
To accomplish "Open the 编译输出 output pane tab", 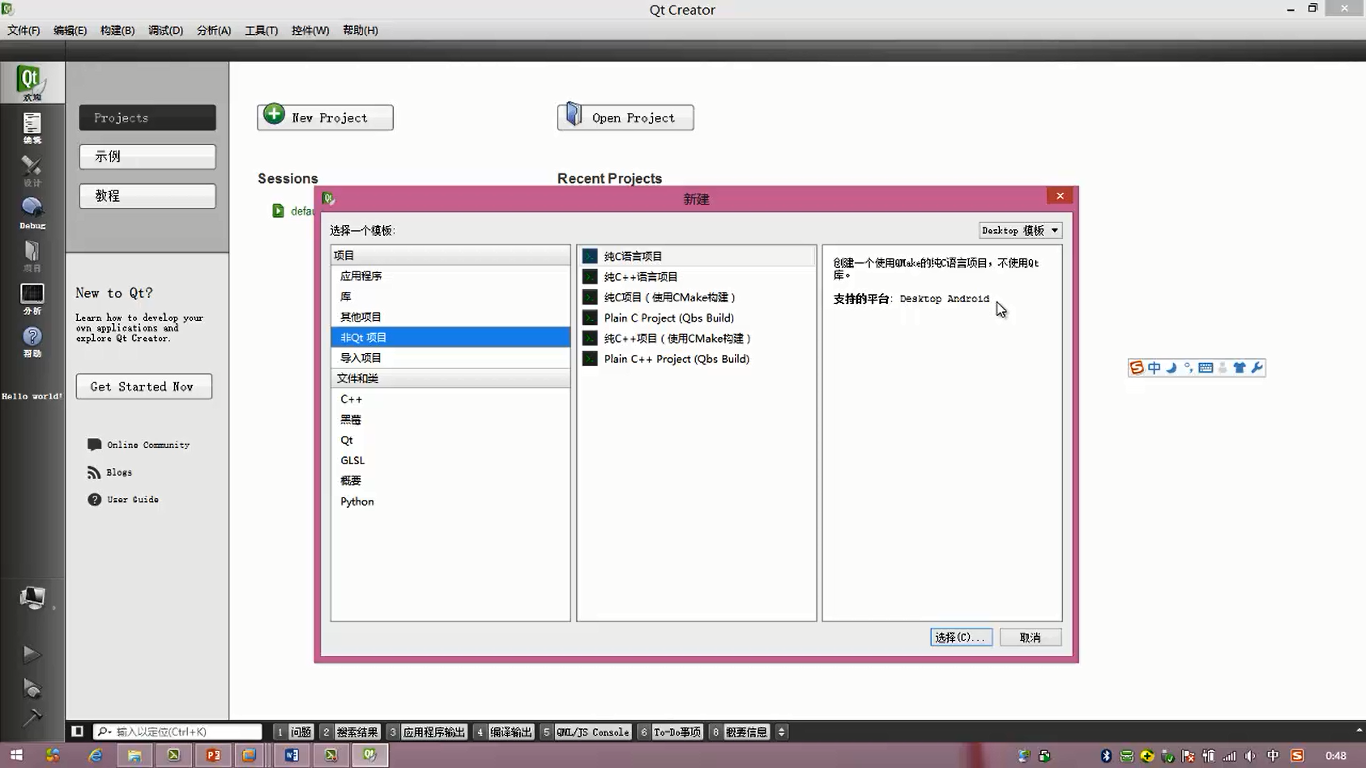I will [x=504, y=732].
